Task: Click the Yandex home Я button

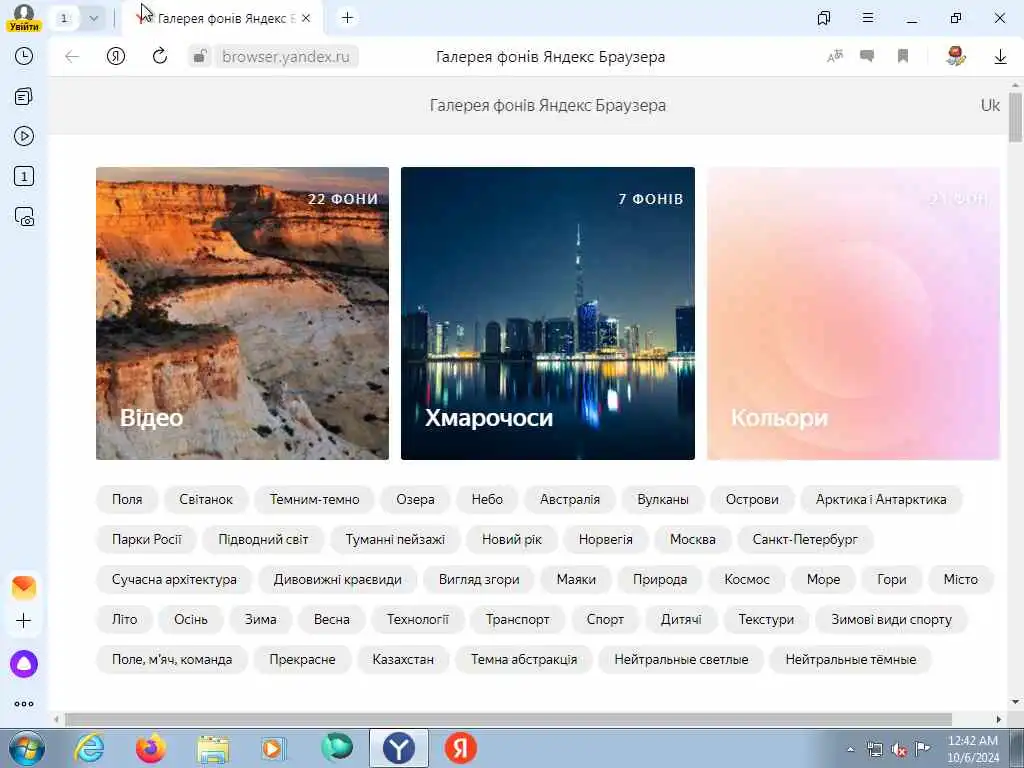Action: click(116, 56)
